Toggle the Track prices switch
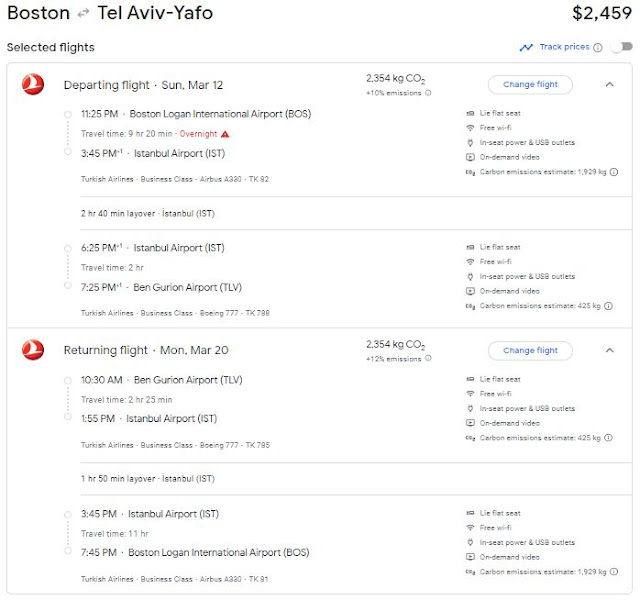The width and height of the screenshot is (640, 600). click(621, 47)
